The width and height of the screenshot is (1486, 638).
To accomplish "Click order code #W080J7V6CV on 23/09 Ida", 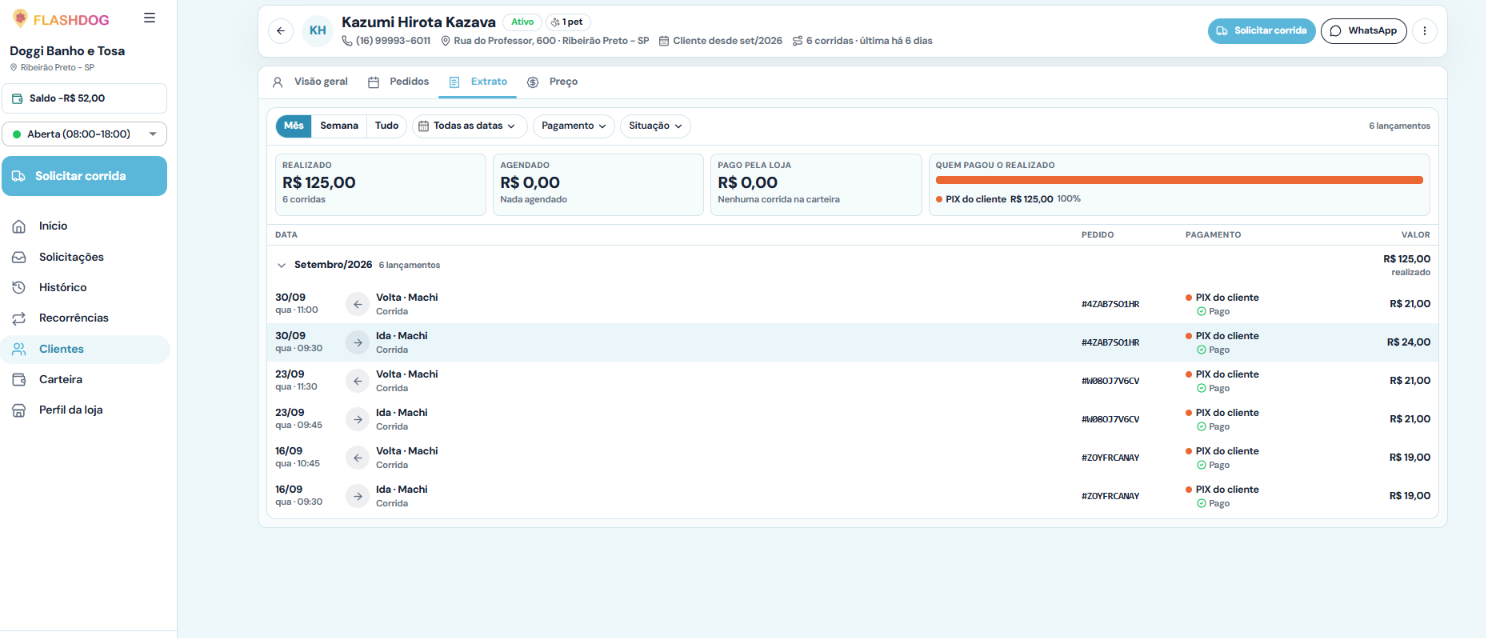I will (1110, 419).
